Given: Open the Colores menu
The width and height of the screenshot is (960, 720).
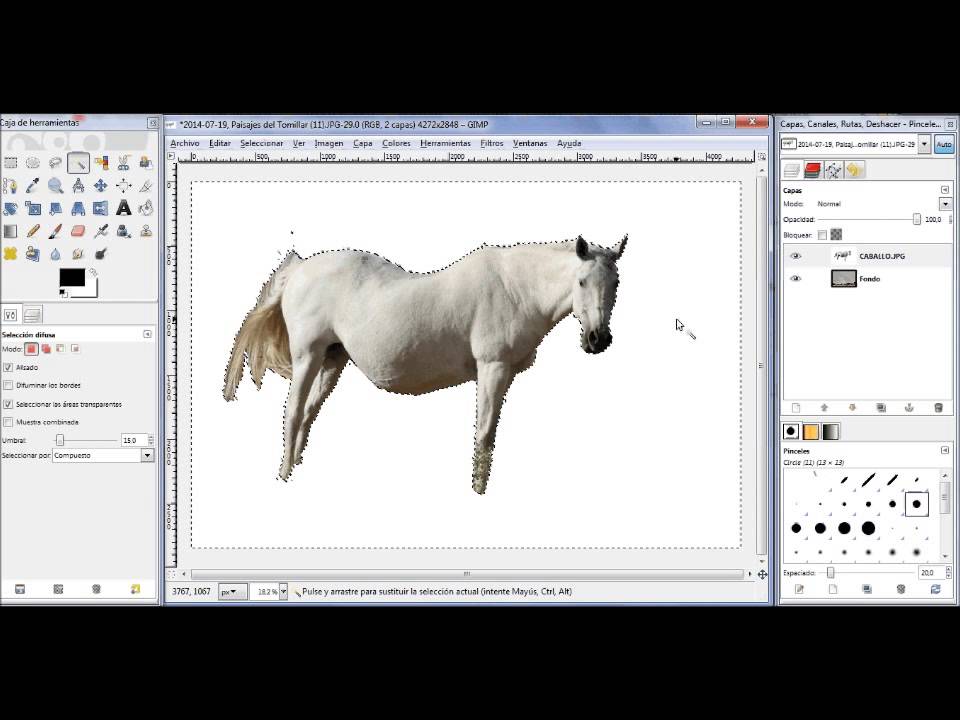Looking at the screenshot, I should pyautogui.click(x=396, y=143).
